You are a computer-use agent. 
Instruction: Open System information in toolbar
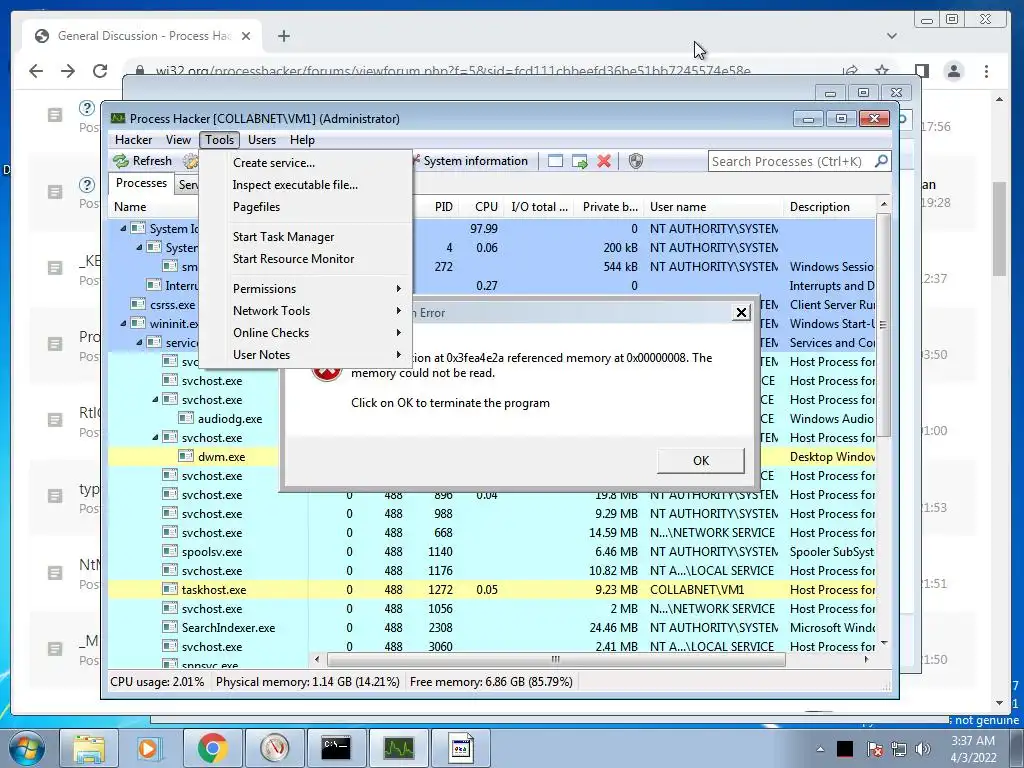tap(475, 161)
